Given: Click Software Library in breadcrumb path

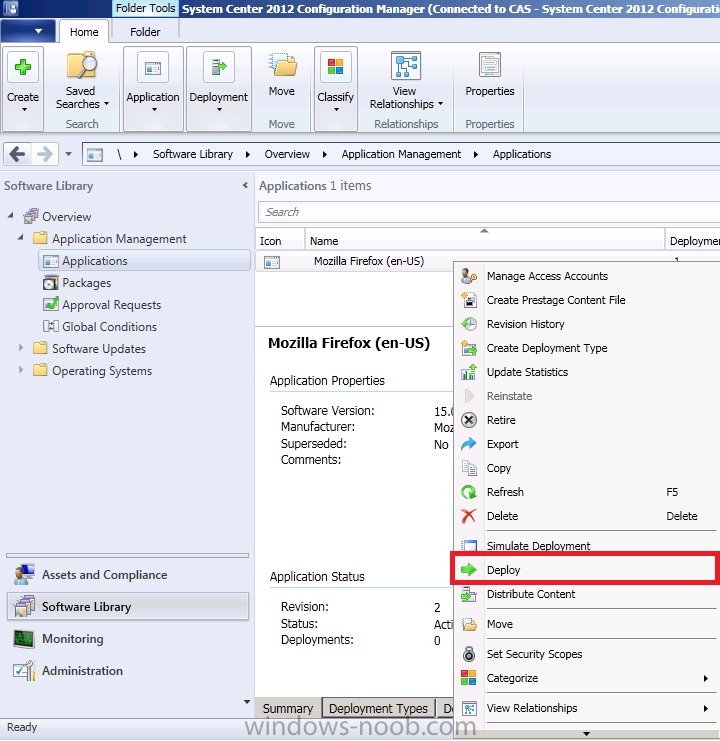Looking at the screenshot, I should 193,154.
